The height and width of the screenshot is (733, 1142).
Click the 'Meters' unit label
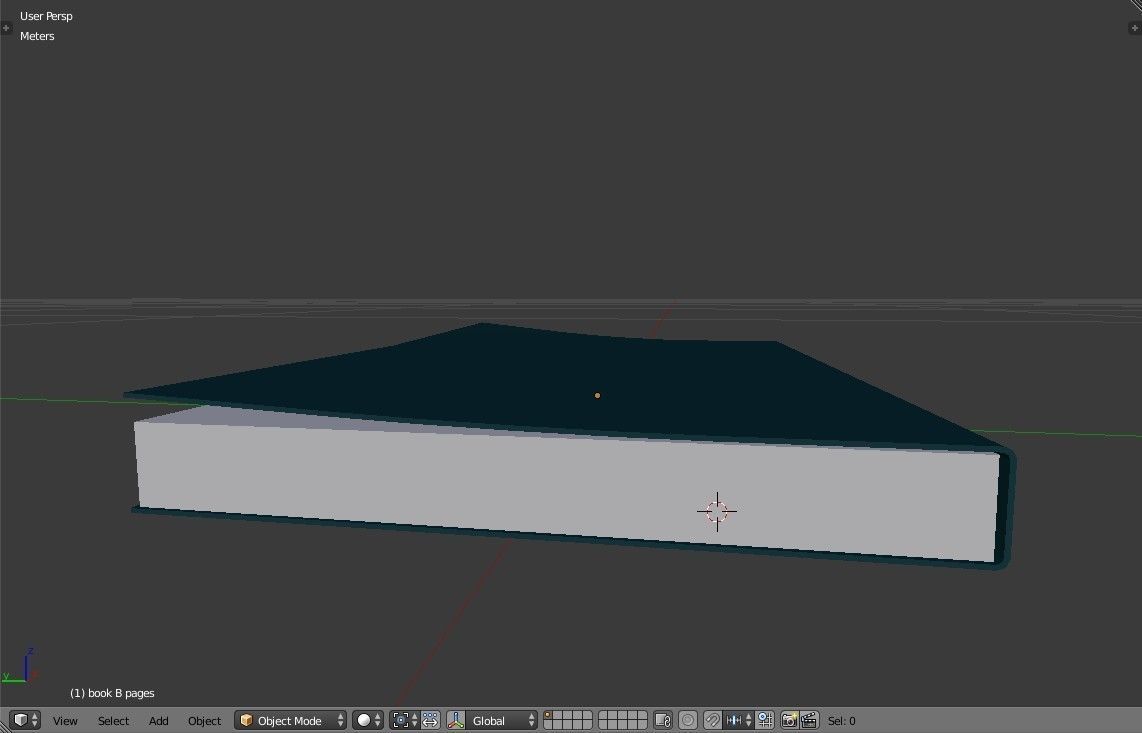click(x=37, y=36)
